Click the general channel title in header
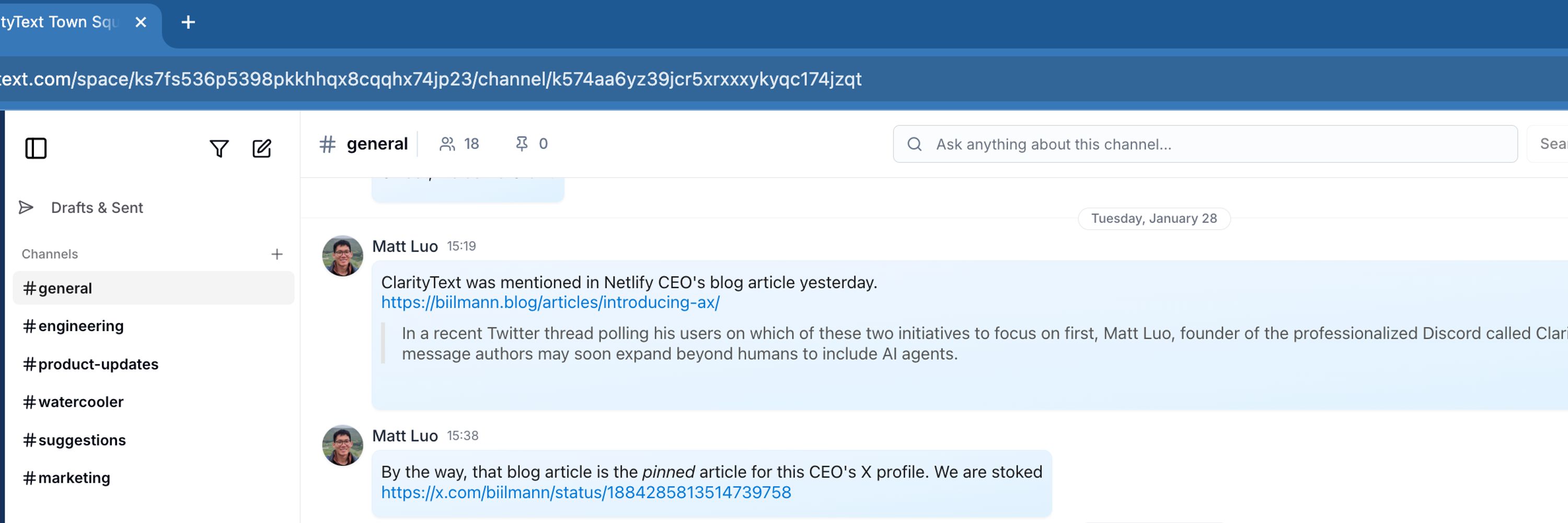 (x=377, y=144)
